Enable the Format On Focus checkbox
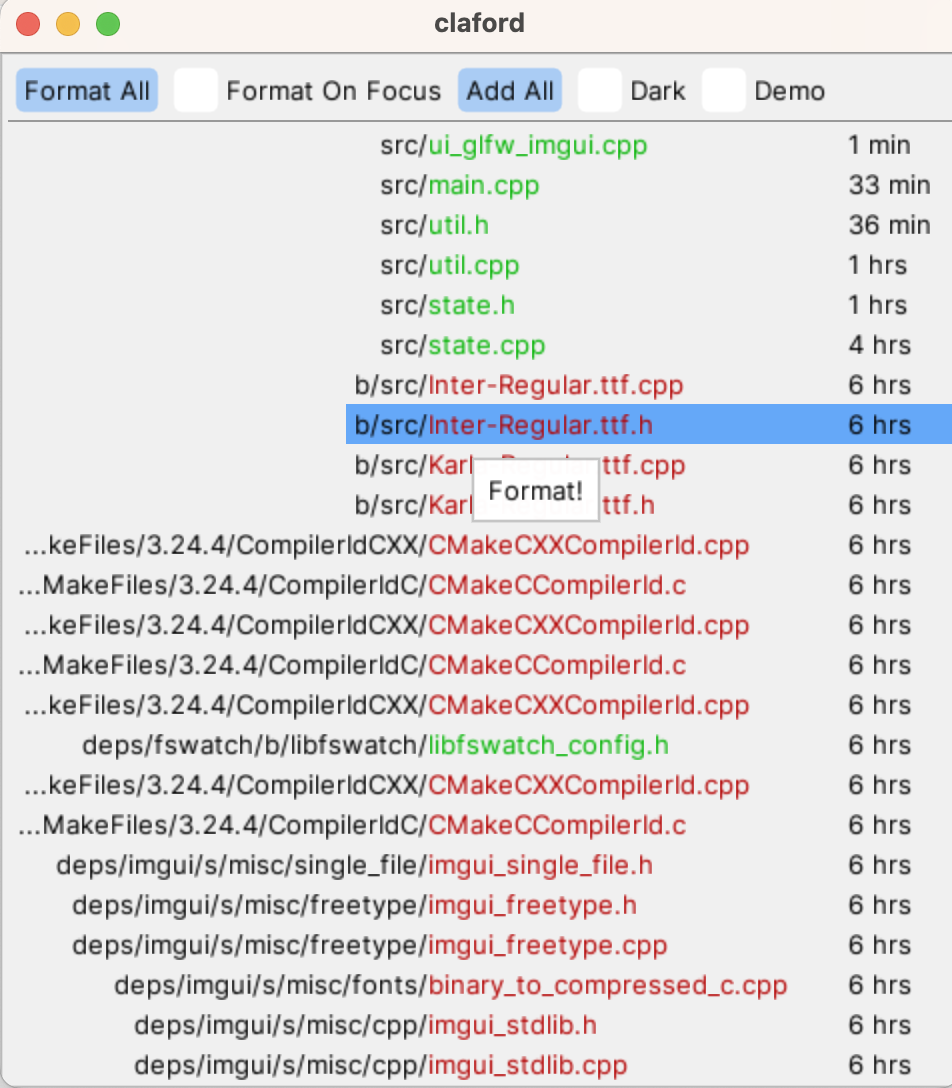Viewport: 952px width, 1088px height. tap(195, 90)
